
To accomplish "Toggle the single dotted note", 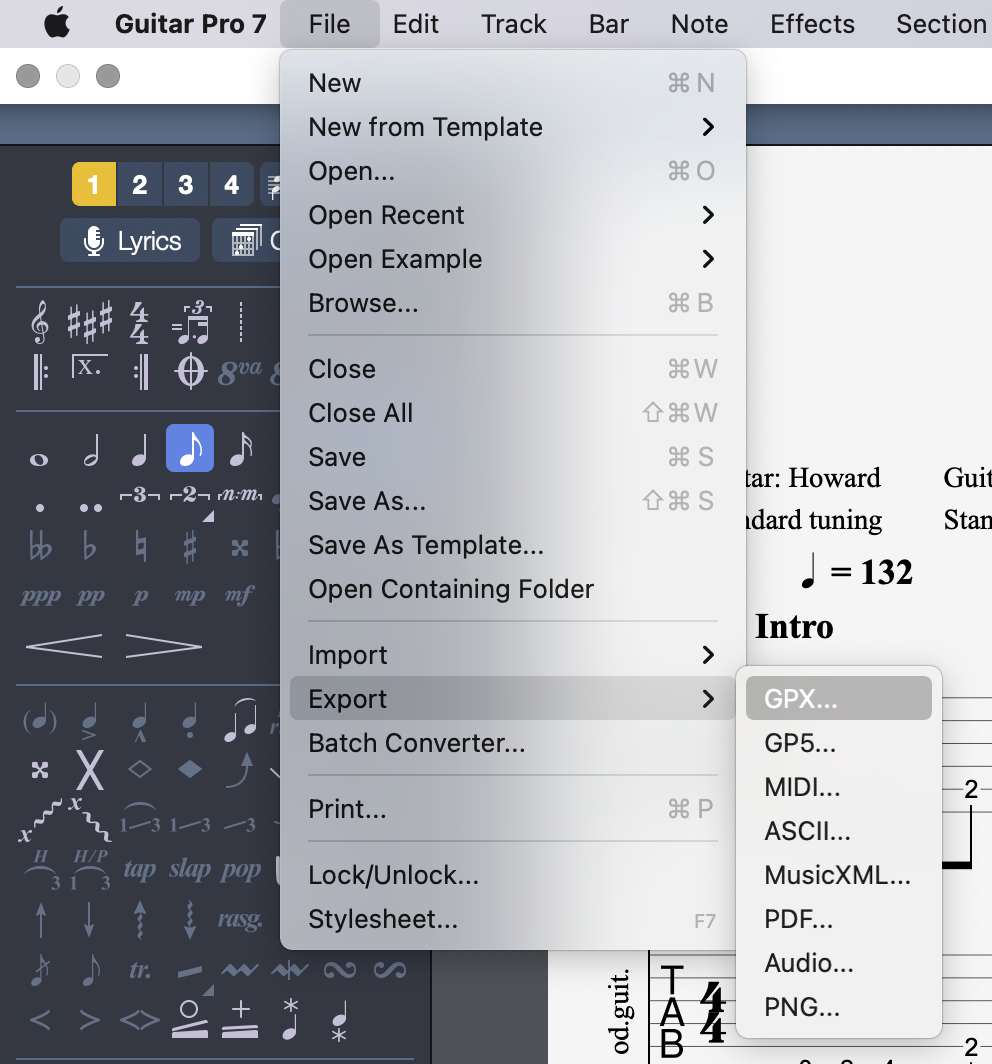I will tap(40, 508).
